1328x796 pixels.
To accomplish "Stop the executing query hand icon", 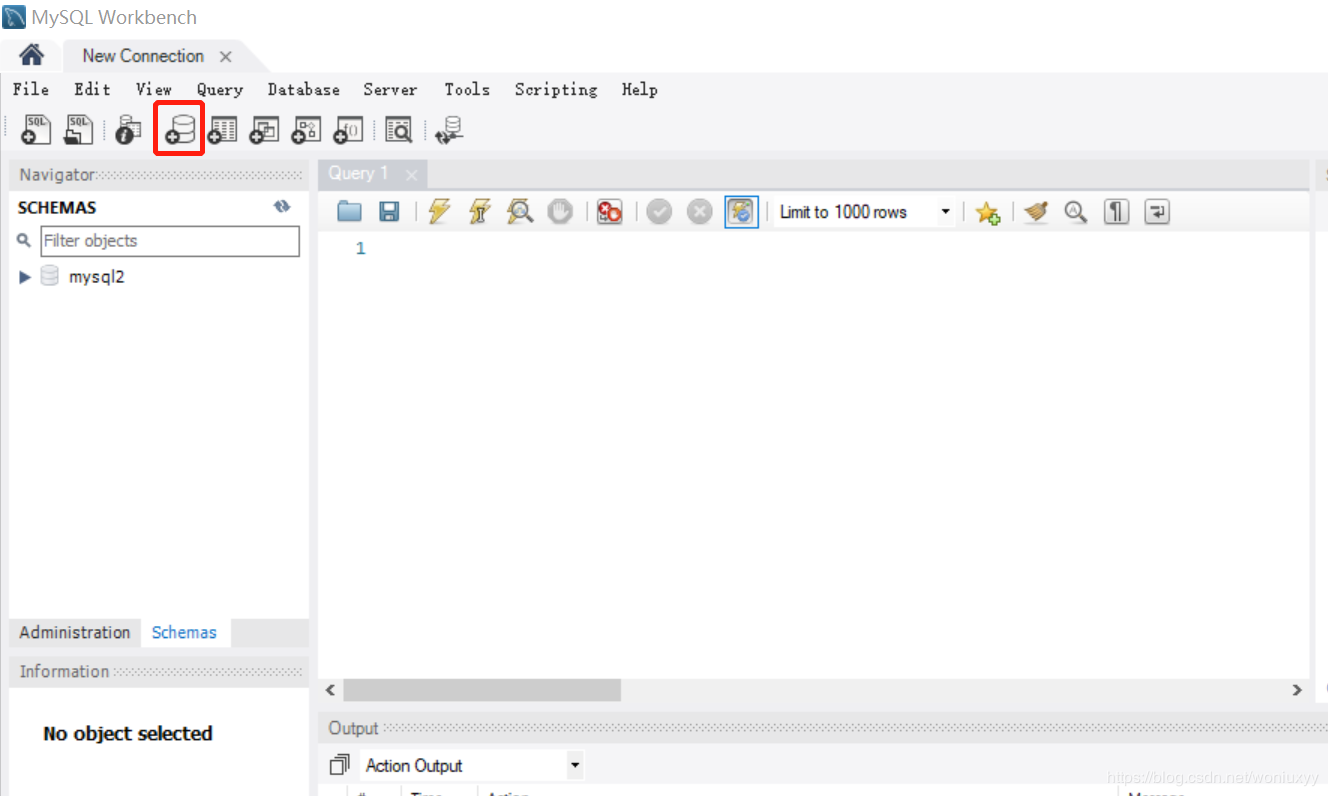I will (560, 211).
